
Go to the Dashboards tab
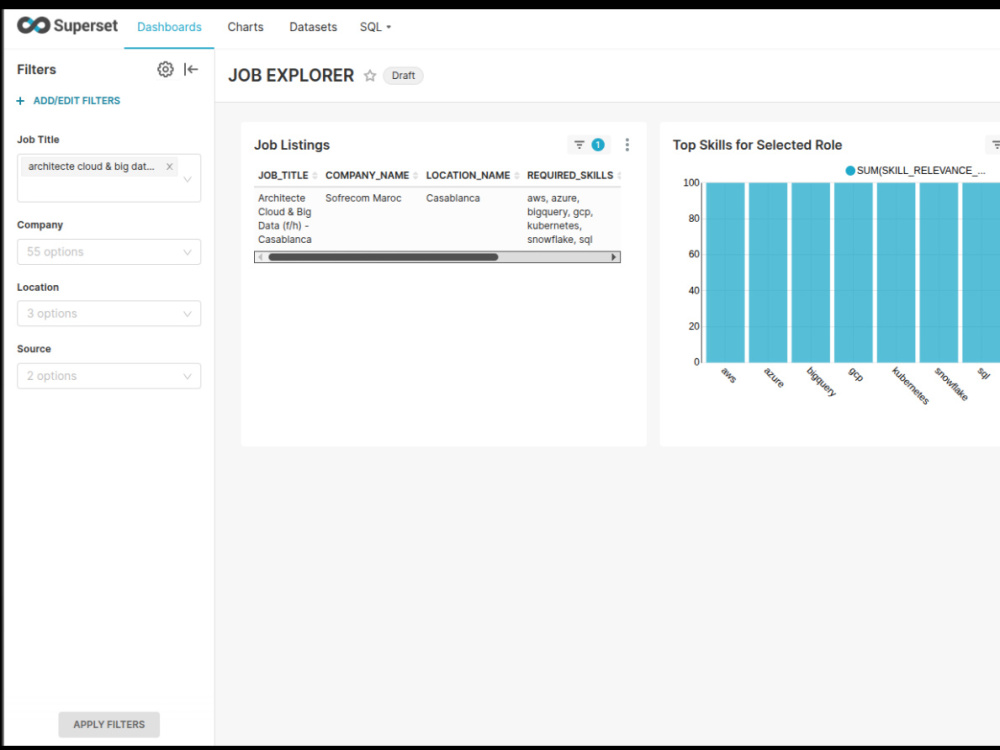169,27
